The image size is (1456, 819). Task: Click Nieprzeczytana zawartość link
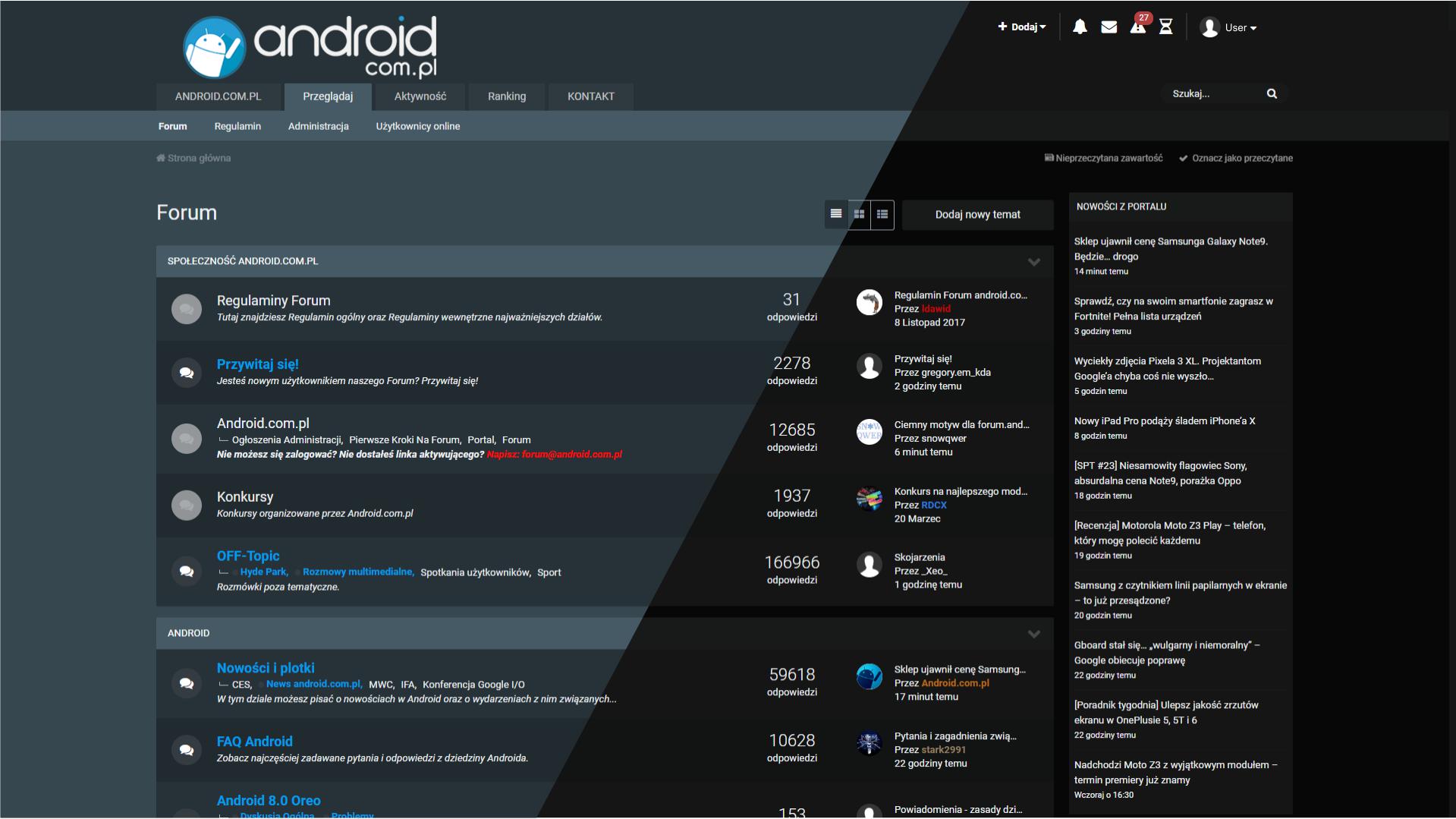coord(1103,158)
